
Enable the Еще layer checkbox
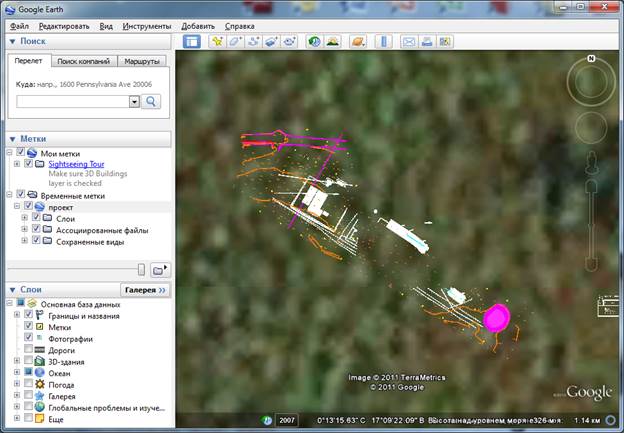(28, 418)
